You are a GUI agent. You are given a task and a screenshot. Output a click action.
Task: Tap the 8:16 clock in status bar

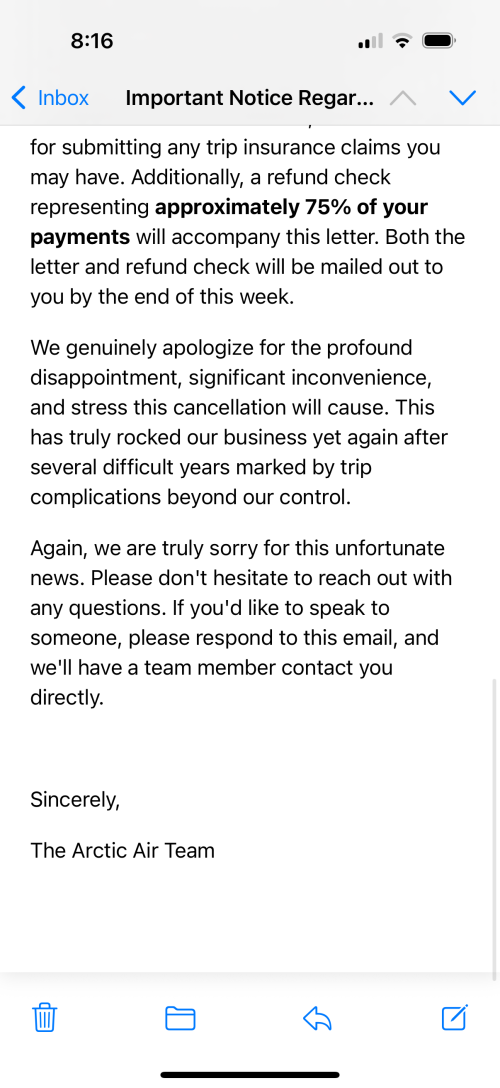point(92,41)
